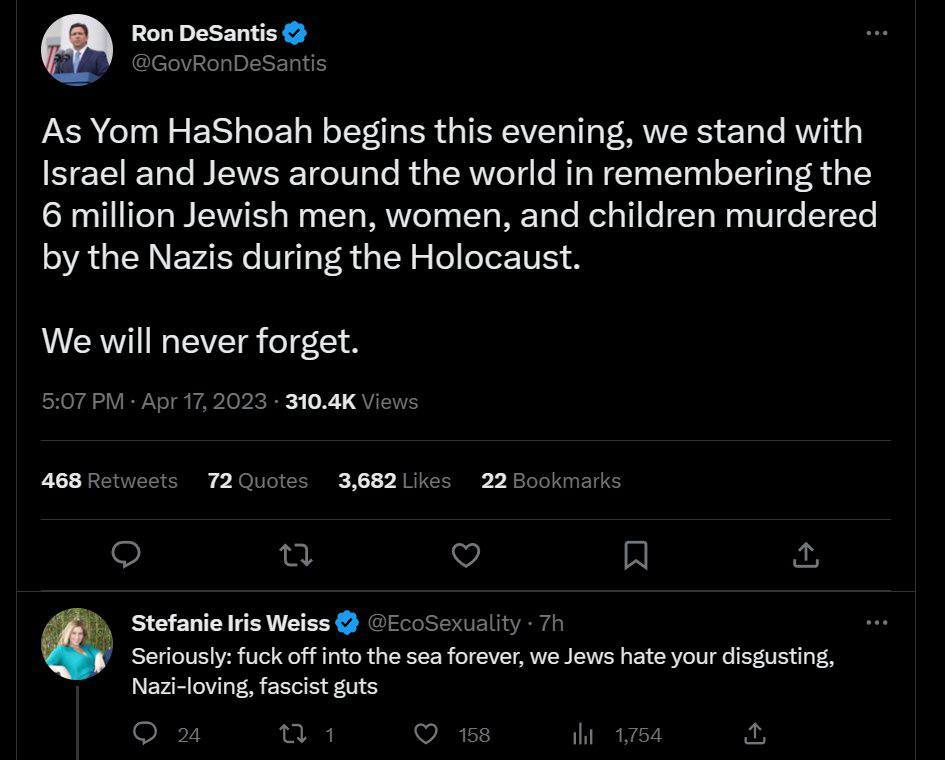
Task: Bookmark the main tweet
Action: click(636, 555)
